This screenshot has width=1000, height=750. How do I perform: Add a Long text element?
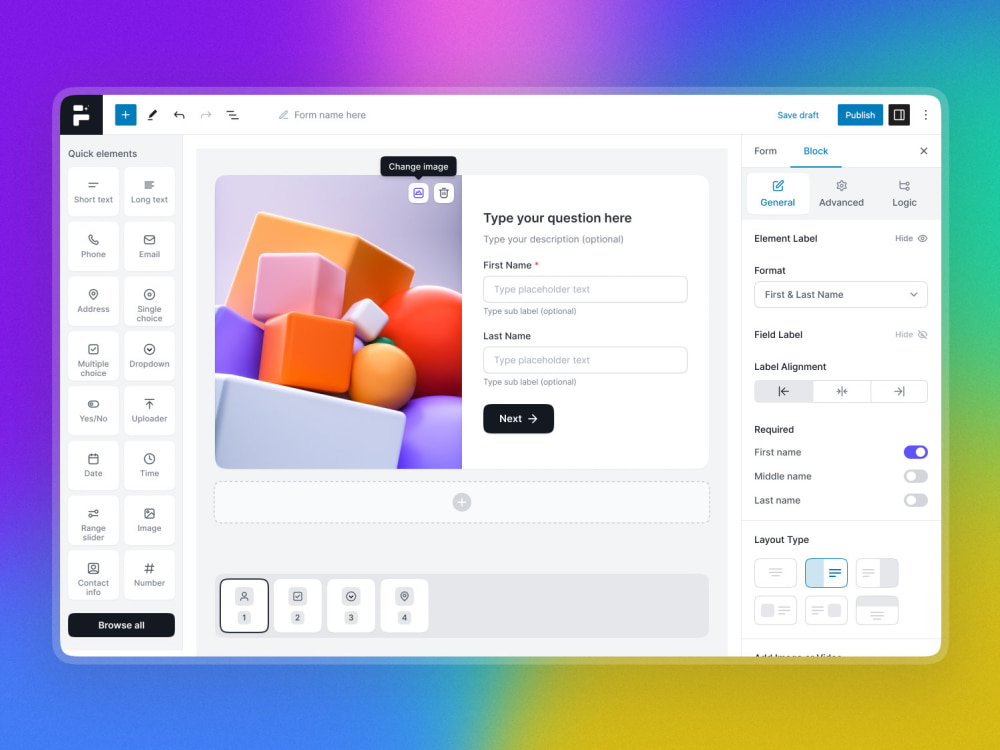149,191
